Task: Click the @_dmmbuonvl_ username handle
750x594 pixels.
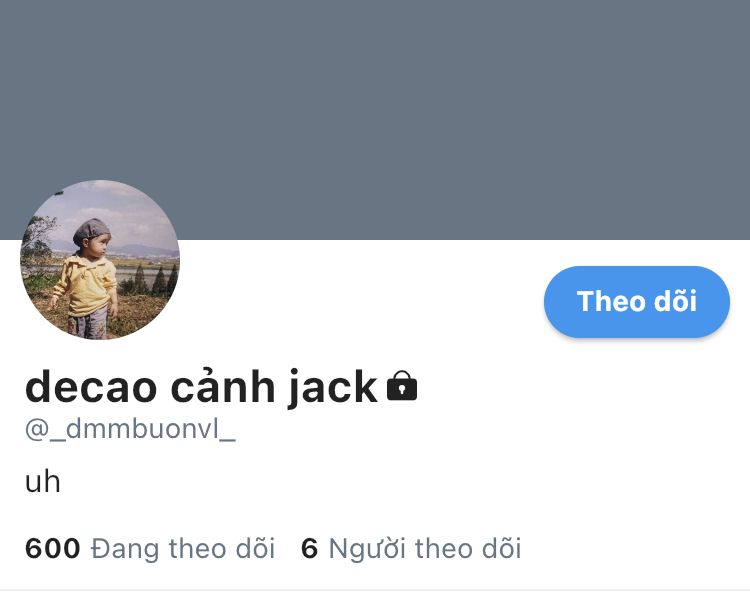Action: click(130, 429)
